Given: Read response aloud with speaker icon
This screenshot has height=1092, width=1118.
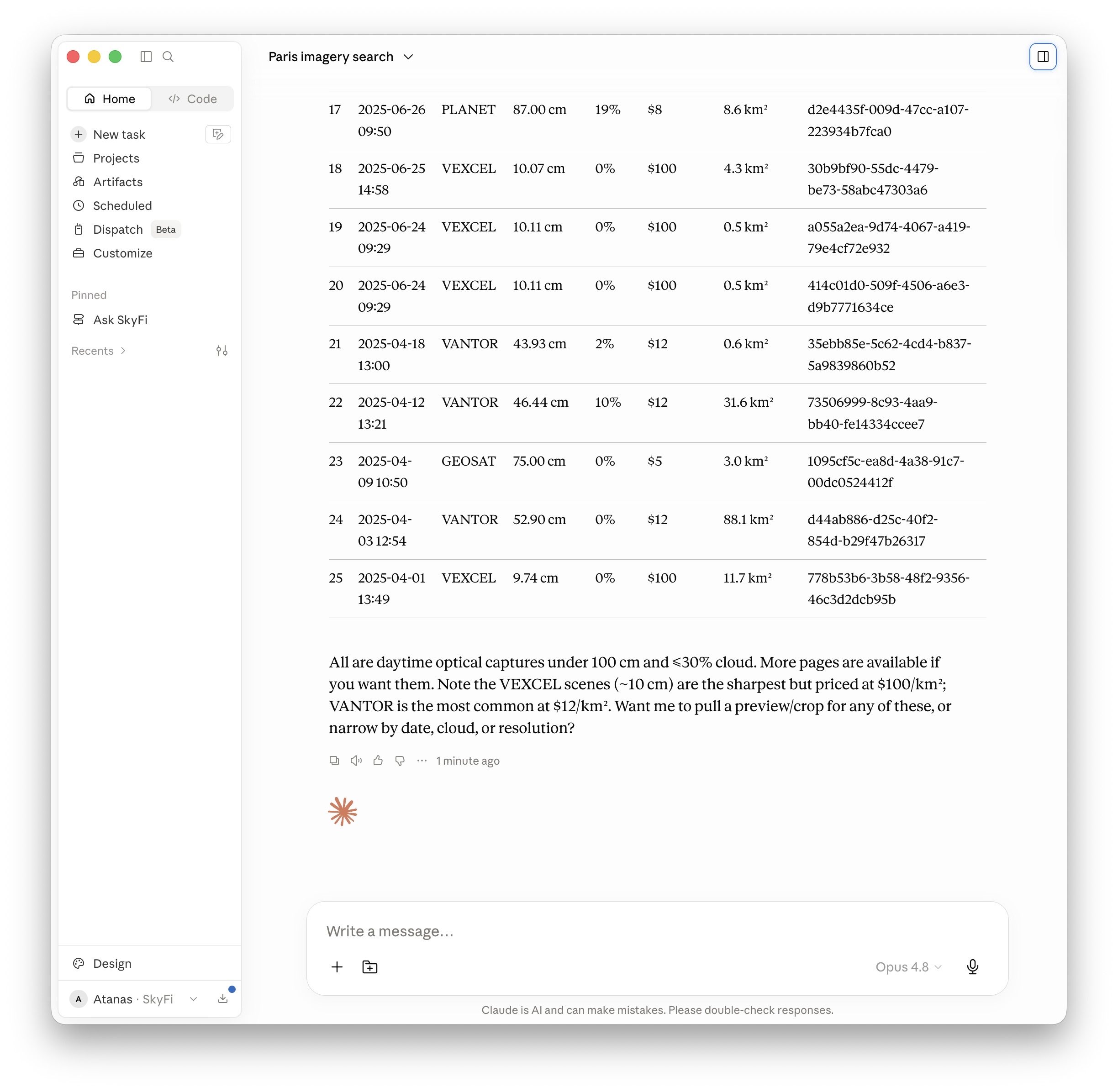Looking at the screenshot, I should (x=356, y=761).
